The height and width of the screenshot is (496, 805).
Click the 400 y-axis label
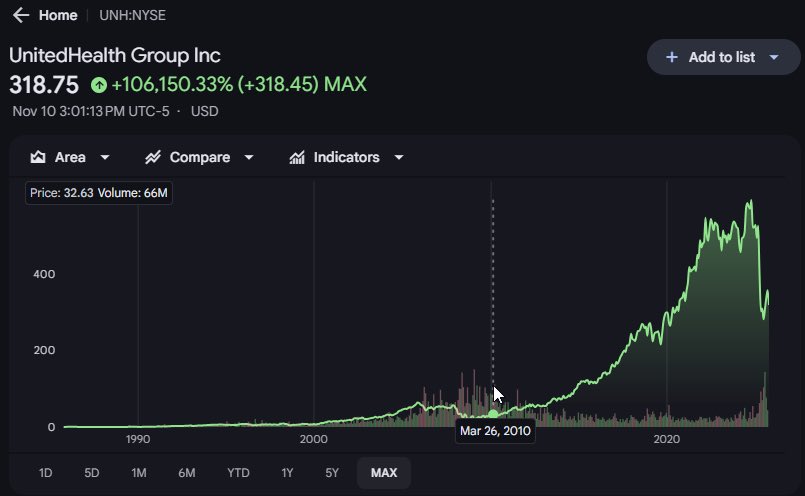(44, 274)
